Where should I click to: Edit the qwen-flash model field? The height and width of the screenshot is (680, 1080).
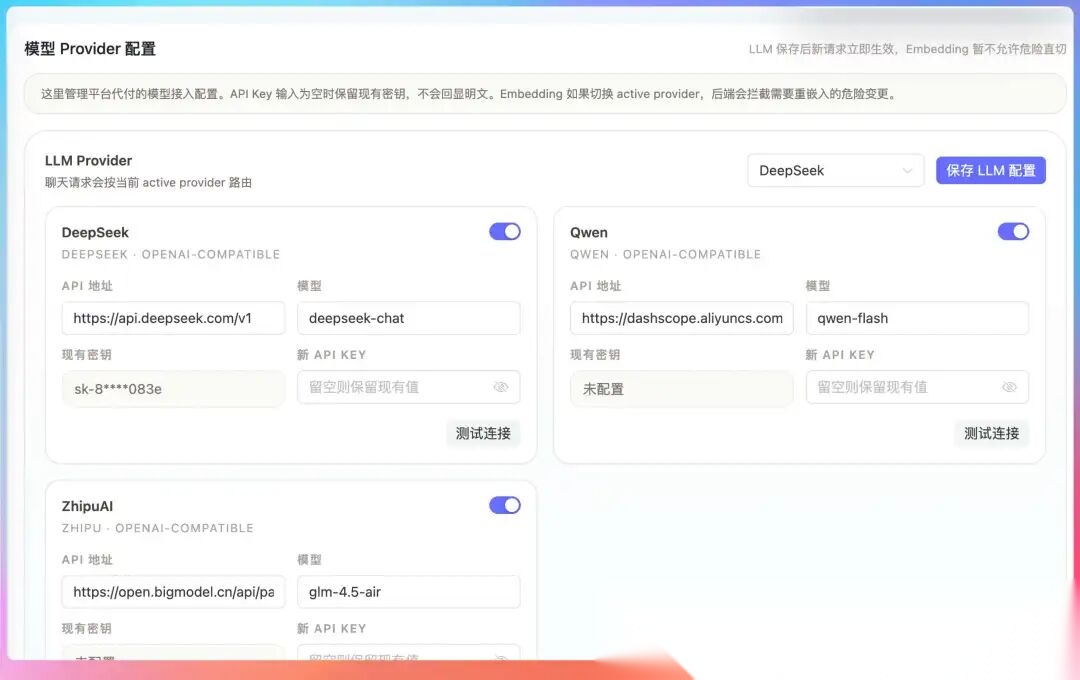[x=917, y=318]
